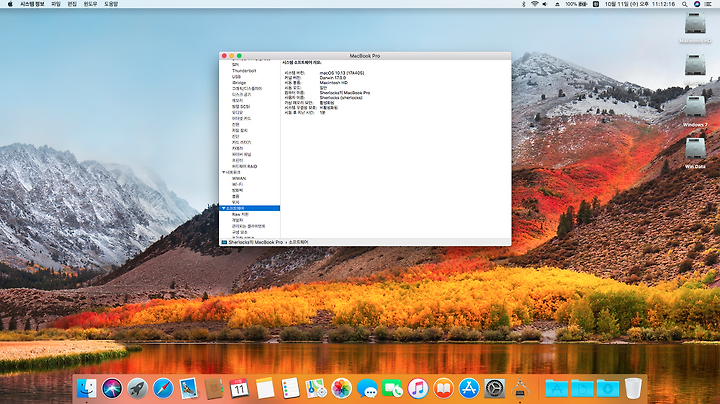Collapse the 소프트웨어 disclosure triangle
Screen dimensions: 720x404
(224, 208)
